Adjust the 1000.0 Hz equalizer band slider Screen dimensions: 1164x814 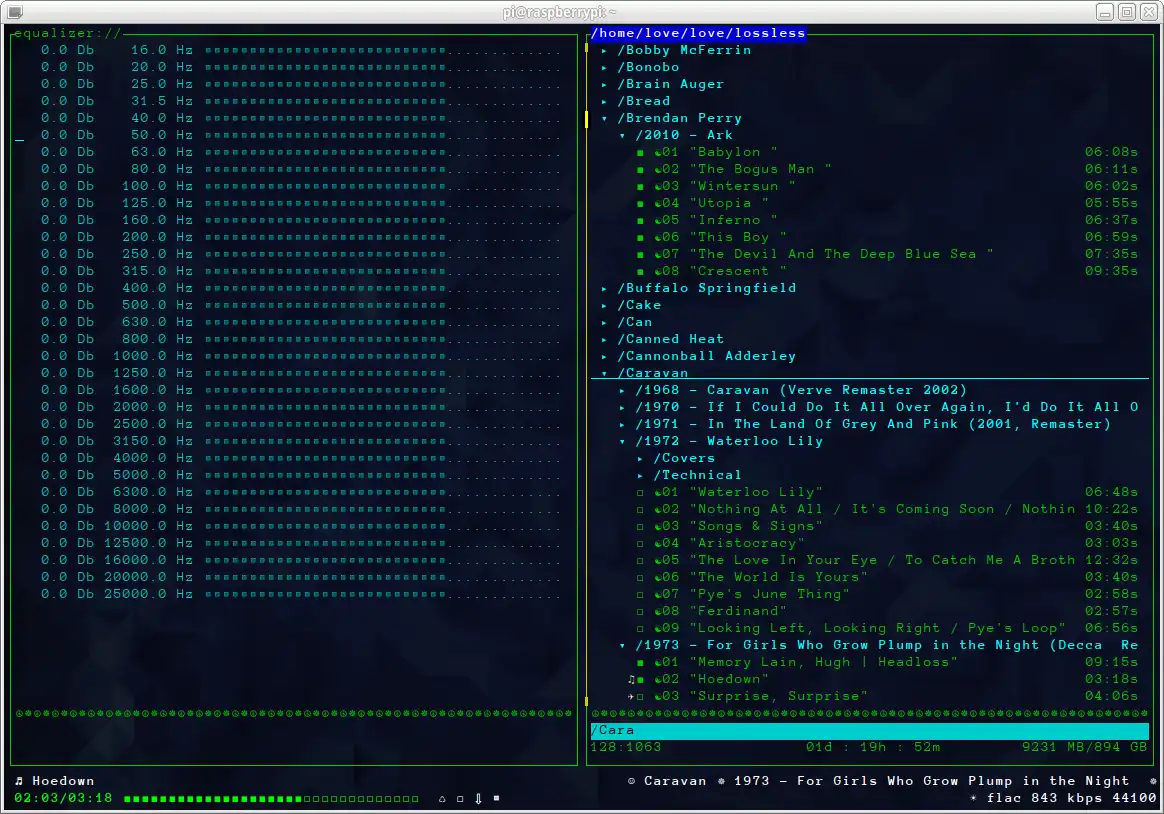coord(382,356)
